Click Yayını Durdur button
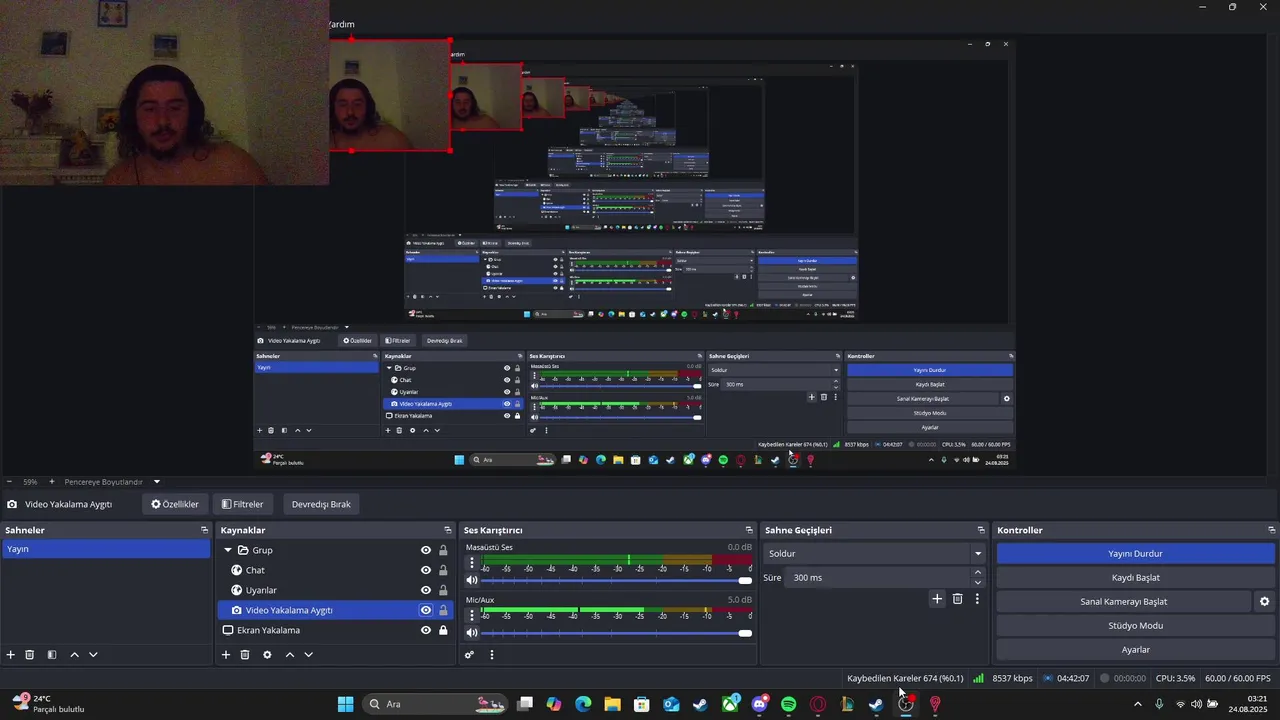 coord(1135,554)
